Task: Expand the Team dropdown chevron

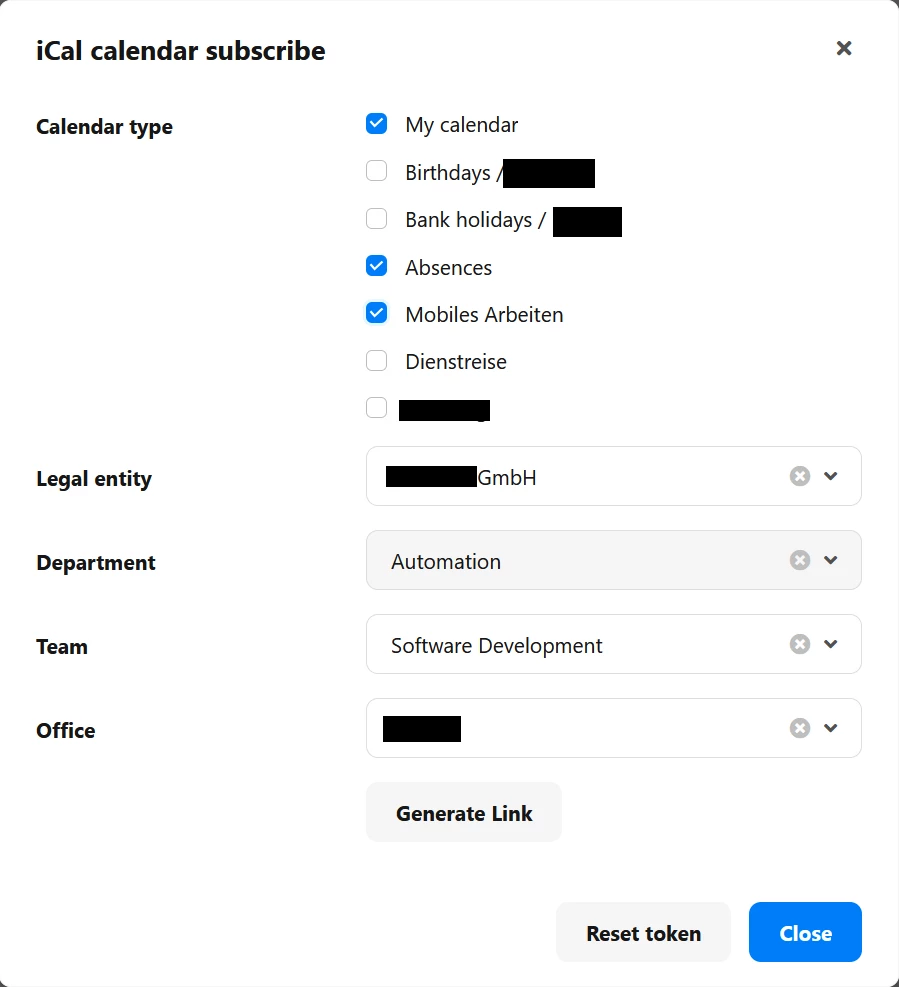Action: [x=830, y=644]
